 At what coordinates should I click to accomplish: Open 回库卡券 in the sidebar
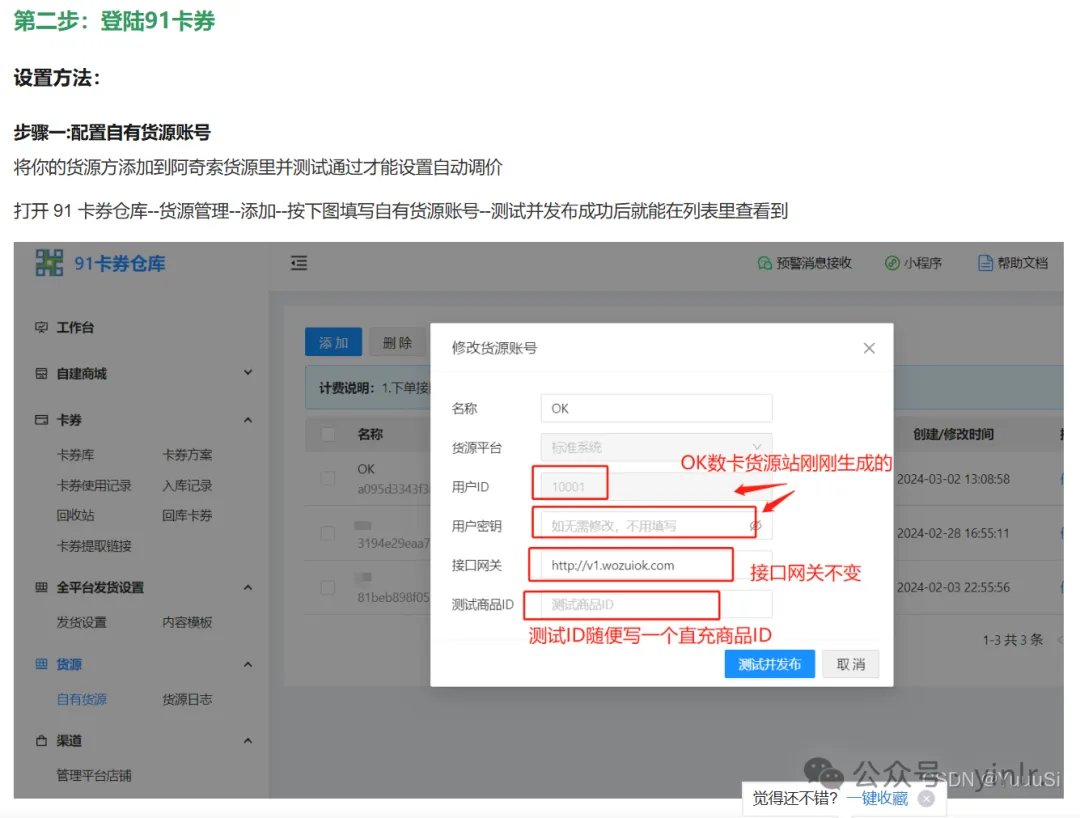click(x=187, y=515)
